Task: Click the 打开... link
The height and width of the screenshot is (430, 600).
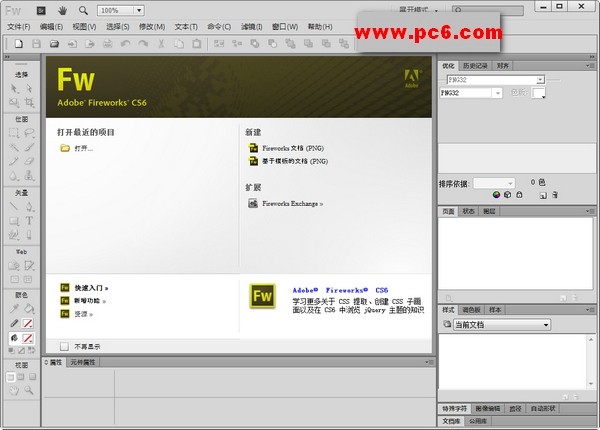Action: (x=83, y=148)
